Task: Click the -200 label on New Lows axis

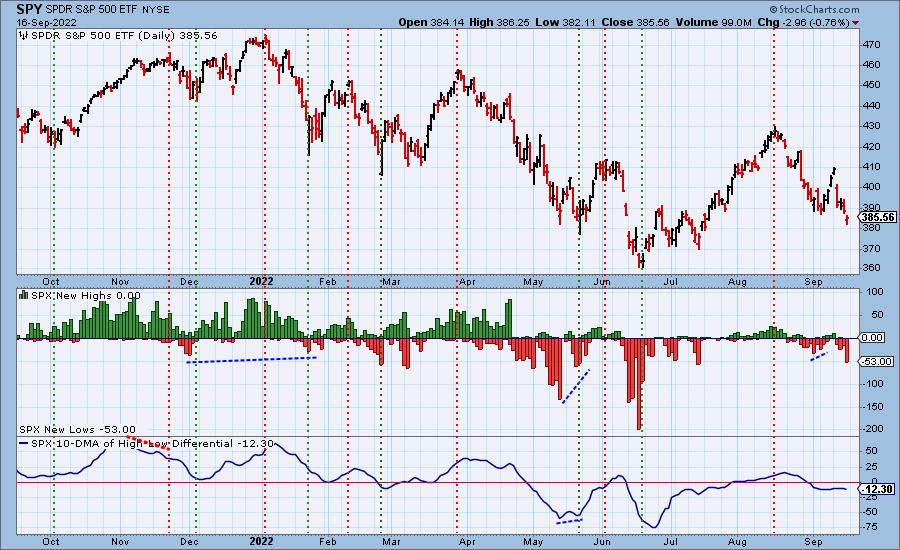Action: [875, 429]
